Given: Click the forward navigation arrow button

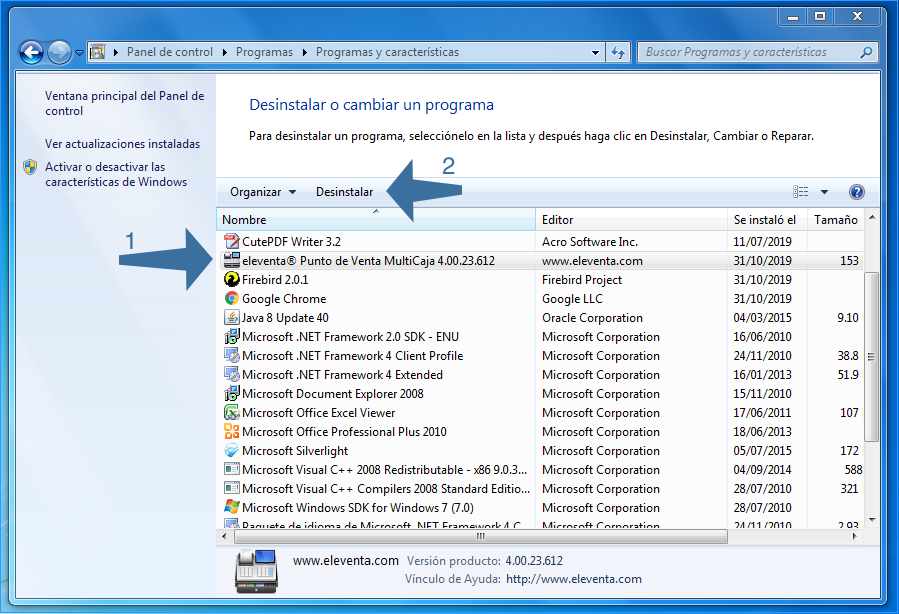Looking at the screenshot, I should click(59, 52).
